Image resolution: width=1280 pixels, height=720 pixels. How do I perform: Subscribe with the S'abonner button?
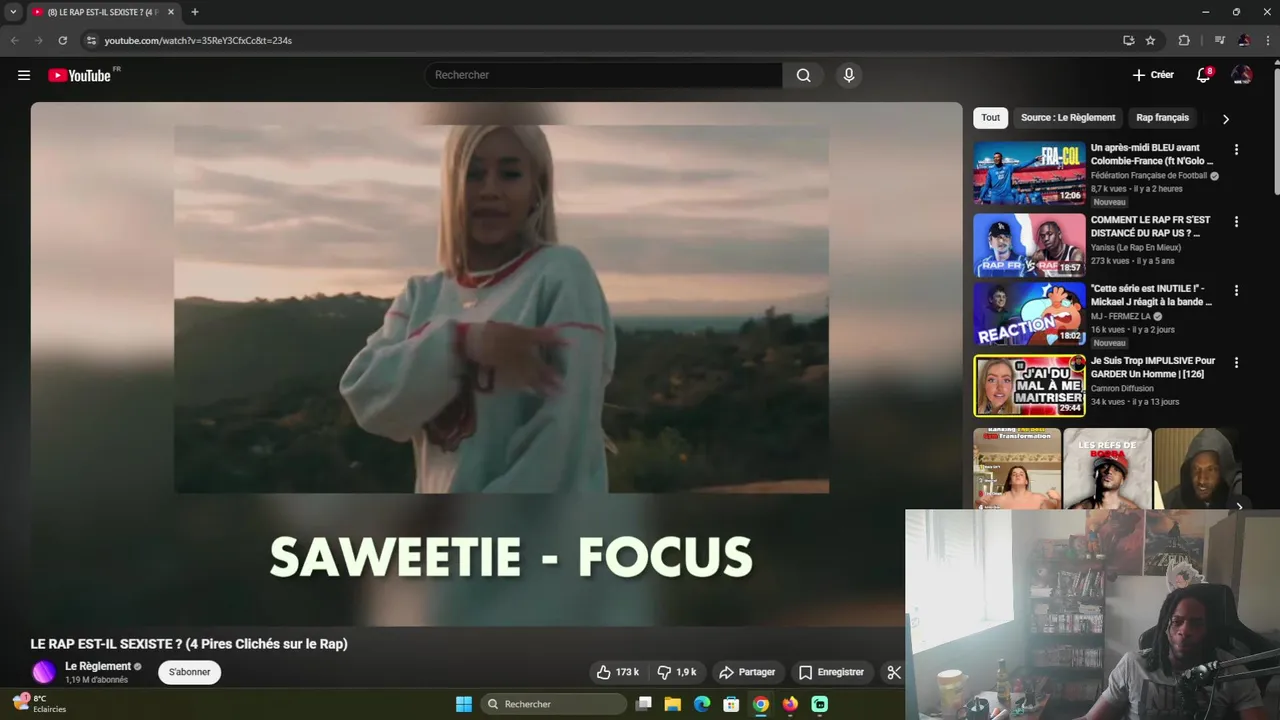click(189, 672)
